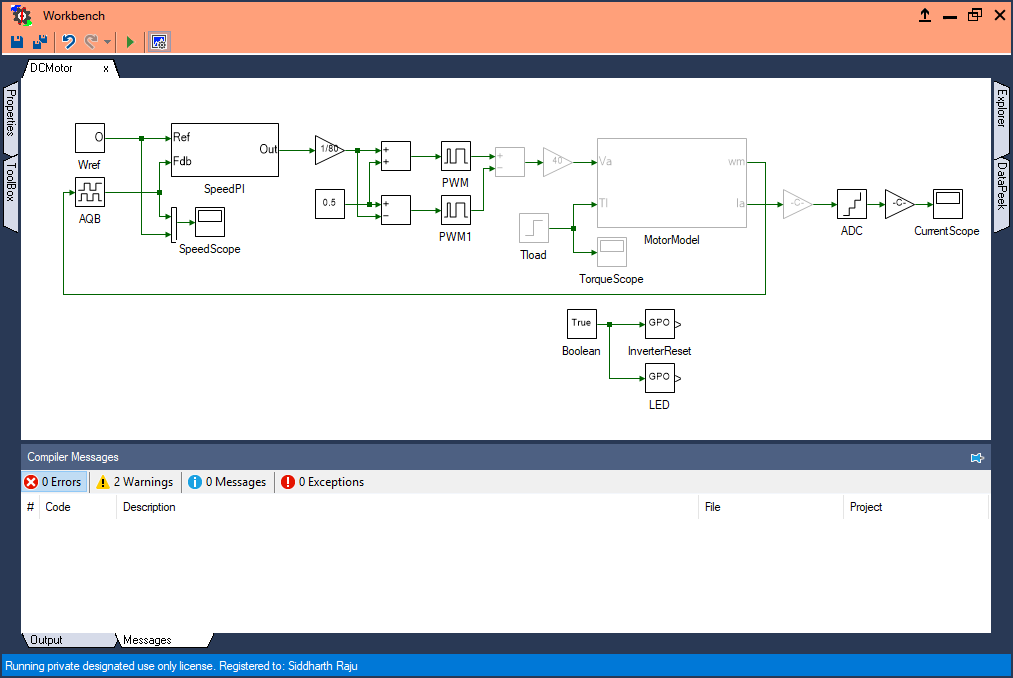Select the greyed -C- gain before ADC
This screenshot has width=1013, height=678.
(797, 204)
